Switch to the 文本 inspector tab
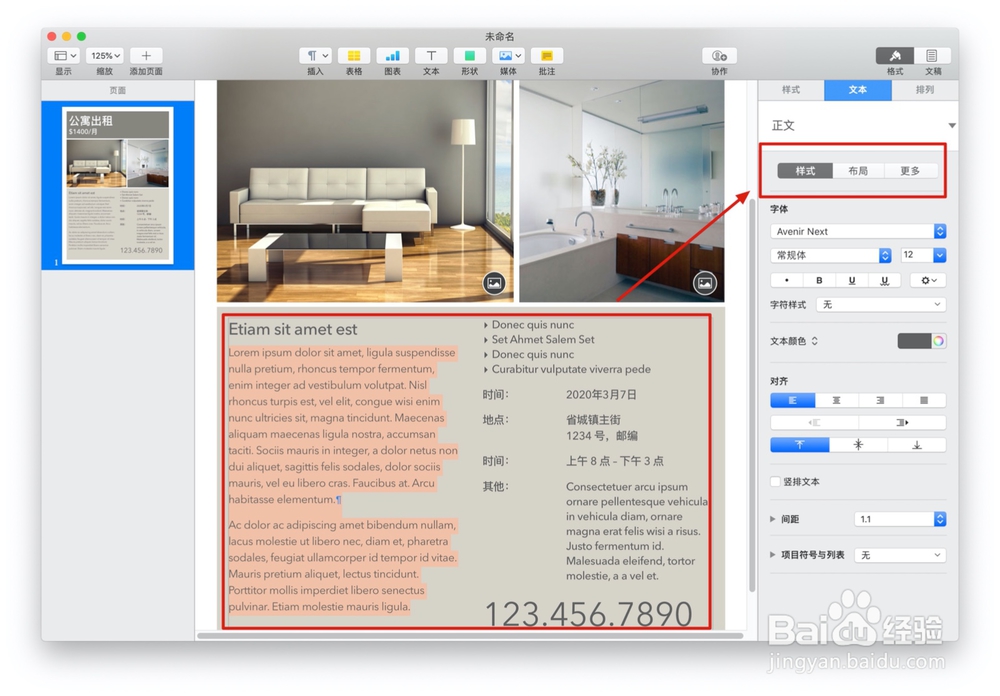The width and height of the screenshot is (1000, 696). click(x=858, y=90)
